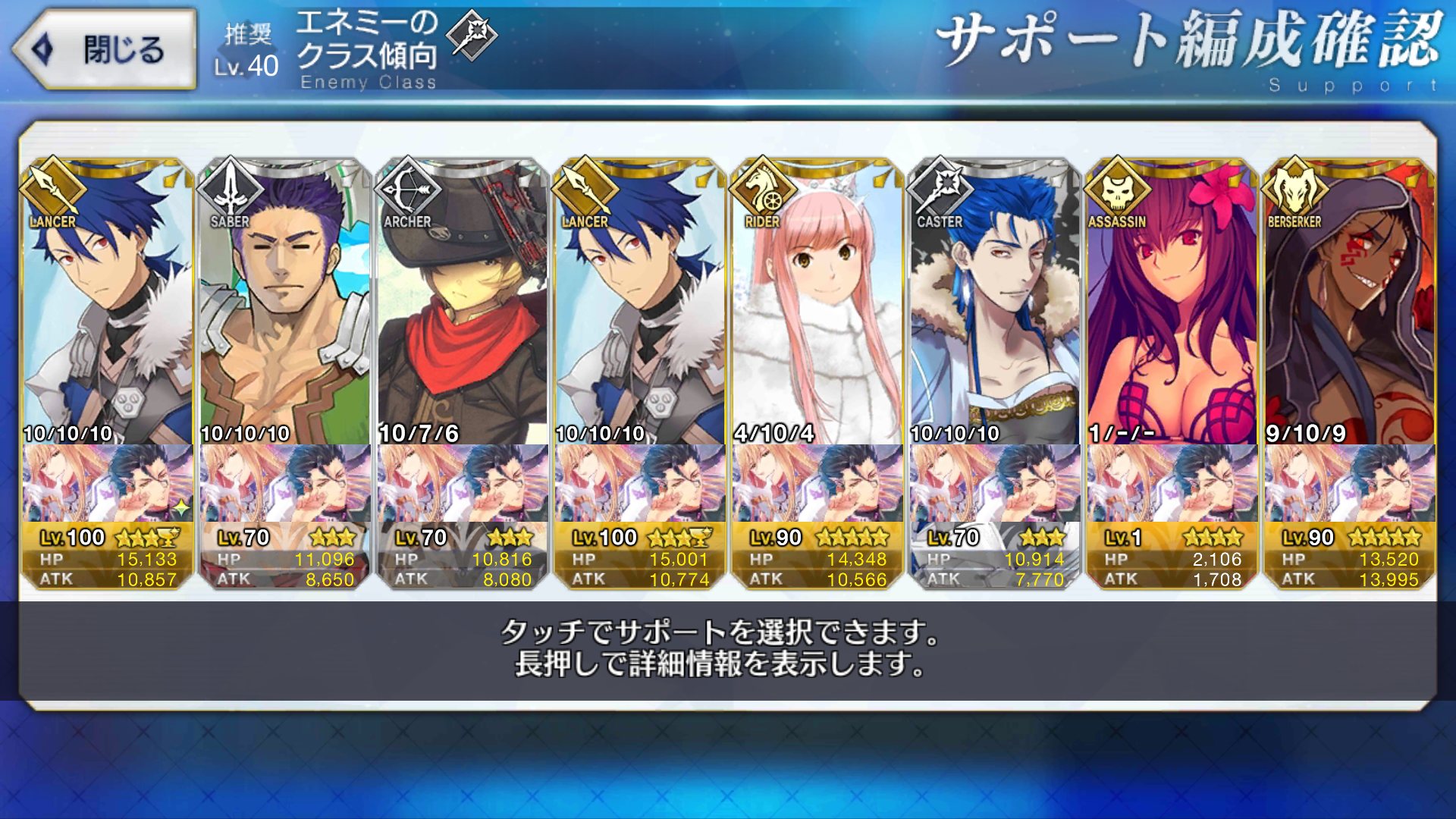Click the Enemy Class エネミーのクラス傾向 label
Viewport: 1456px width, 819px height.
coord(367,51)
